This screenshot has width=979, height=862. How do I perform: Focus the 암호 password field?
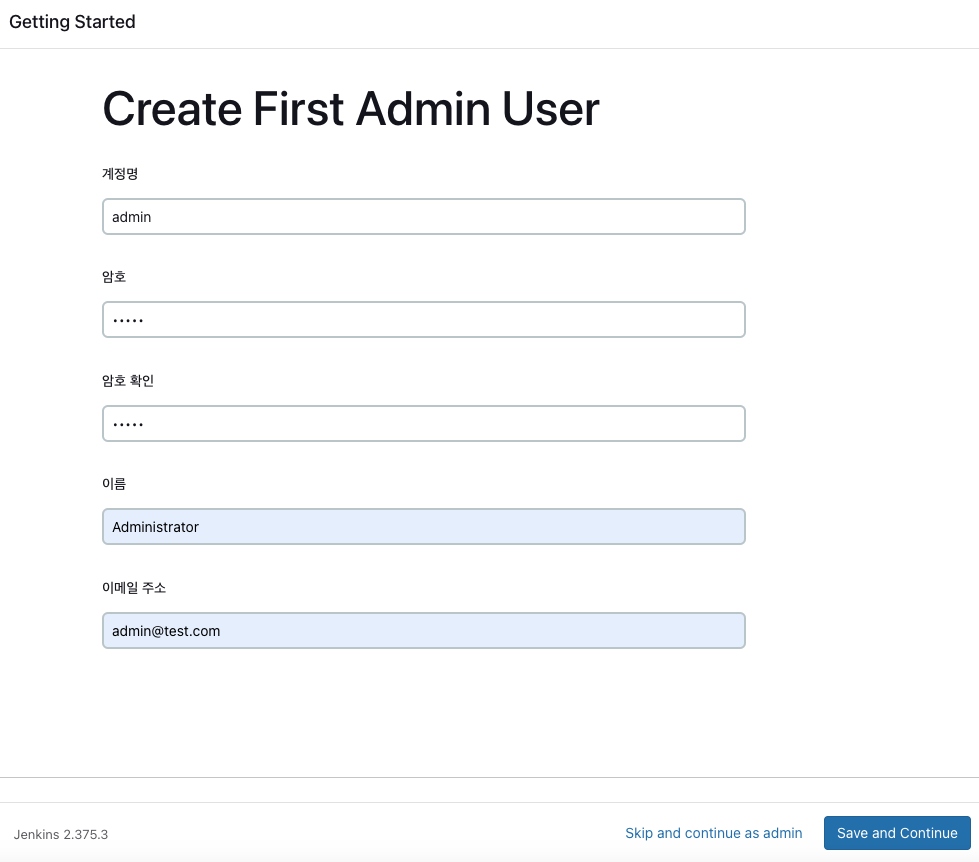click(x=423, y=320)
